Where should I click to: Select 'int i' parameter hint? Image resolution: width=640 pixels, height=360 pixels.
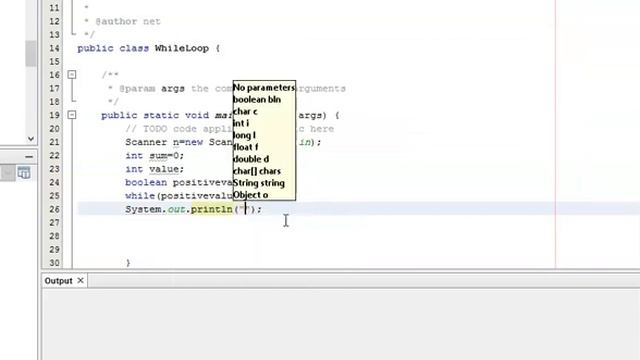point(241,123)
